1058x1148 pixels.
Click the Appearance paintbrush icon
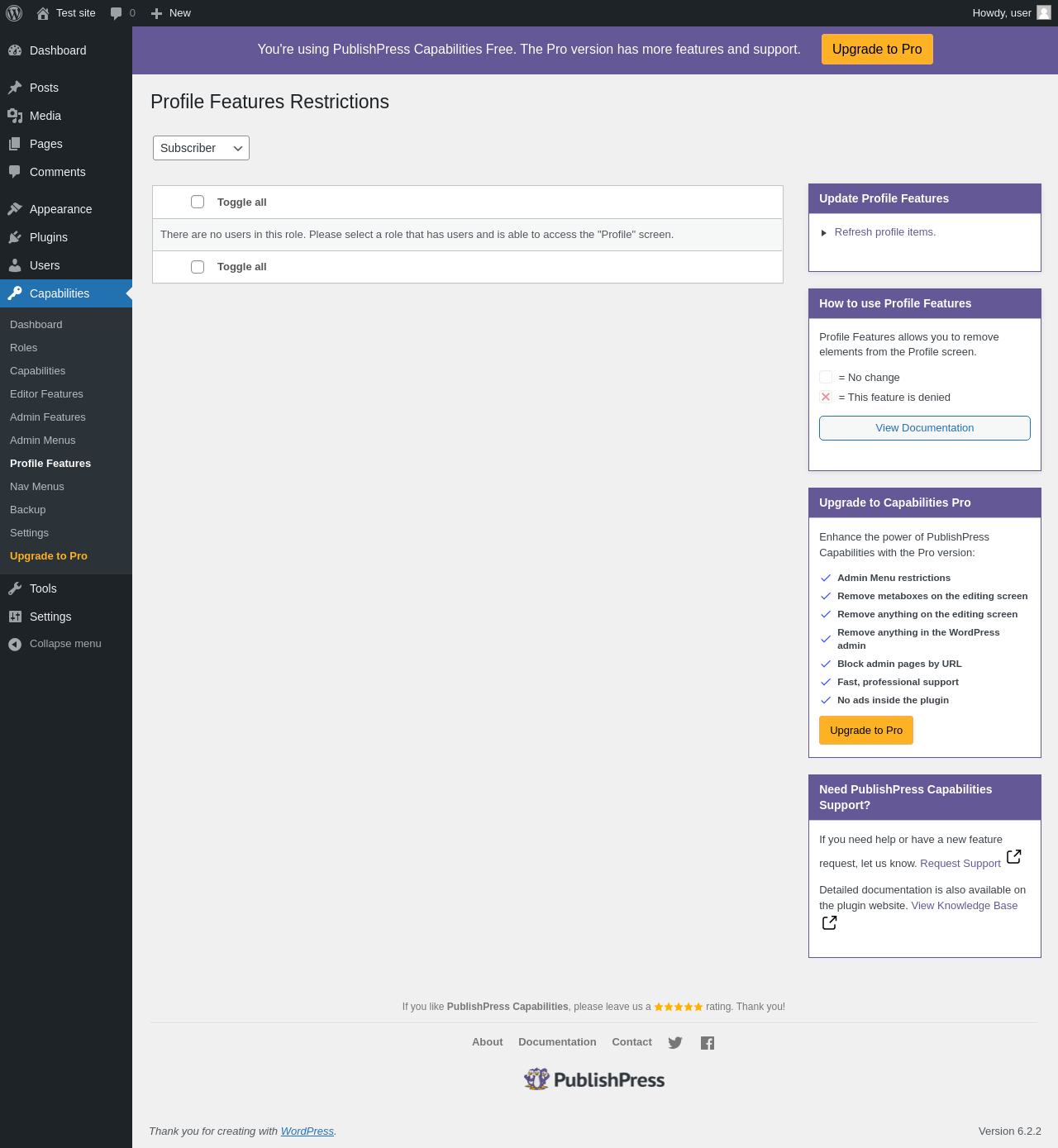pos(15,209)
